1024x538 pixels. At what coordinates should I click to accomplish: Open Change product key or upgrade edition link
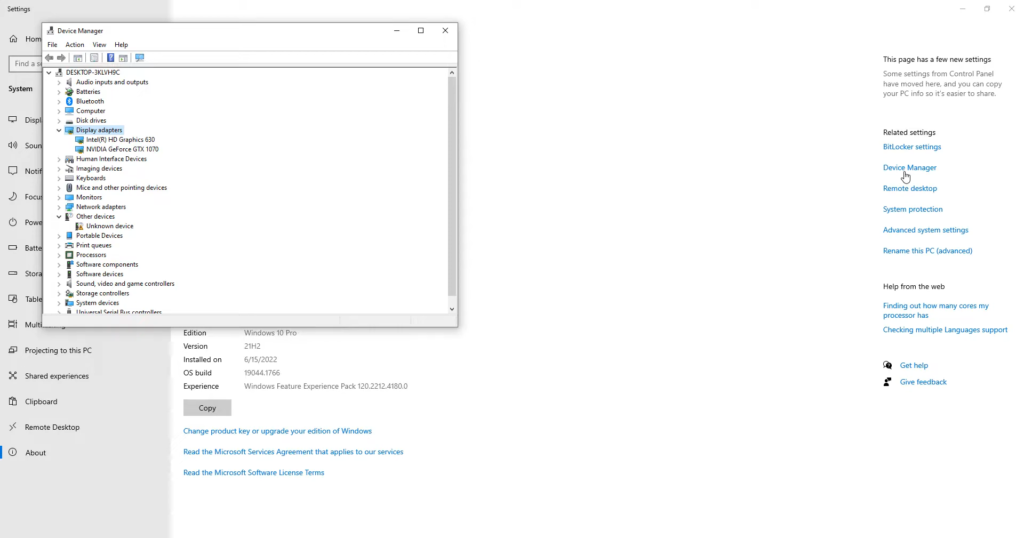point(278,431)
